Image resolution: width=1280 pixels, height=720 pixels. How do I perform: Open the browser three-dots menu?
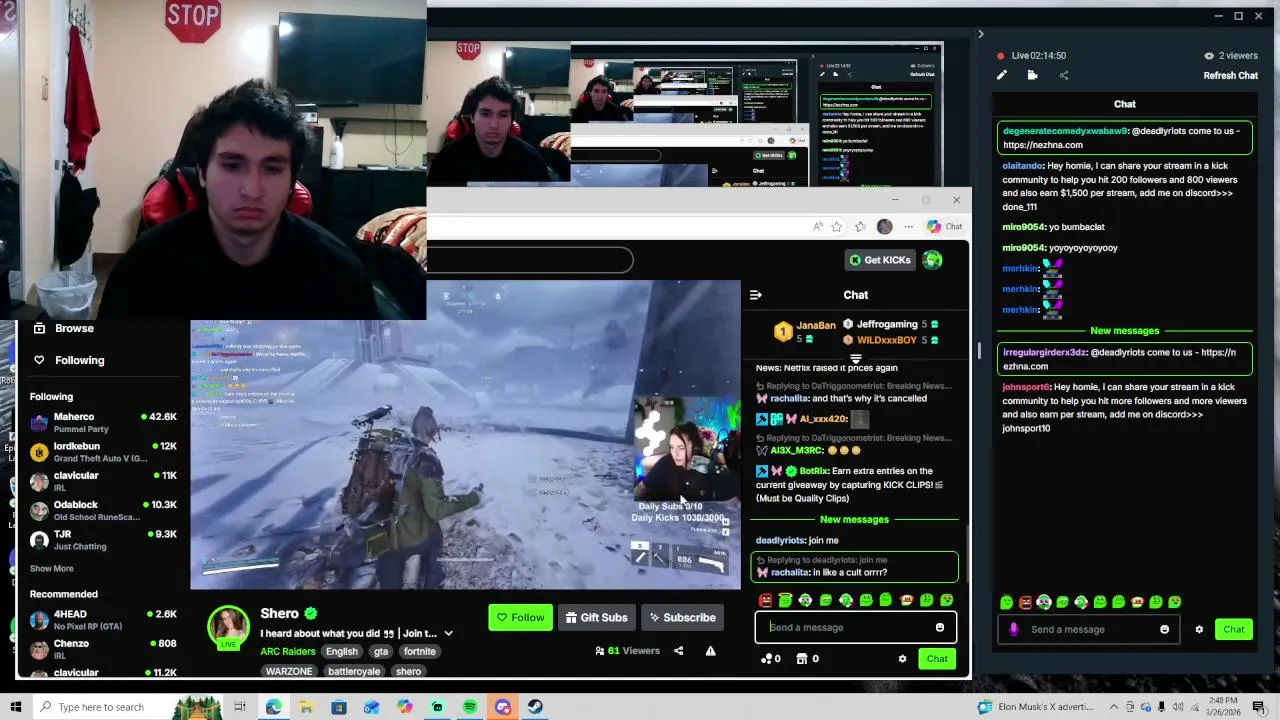coord(908,227)
